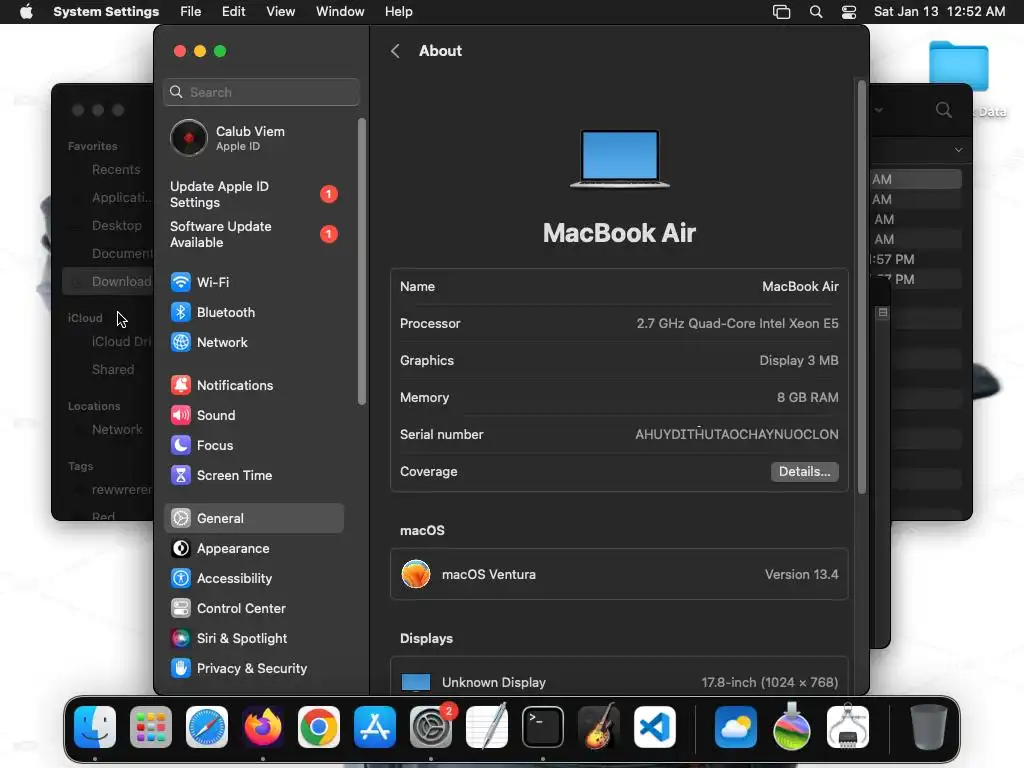Image resolution: width=1024 pixels, height=768 pixels.
Task: Open the cloud weather app in Dock
Action: (736, 727)
